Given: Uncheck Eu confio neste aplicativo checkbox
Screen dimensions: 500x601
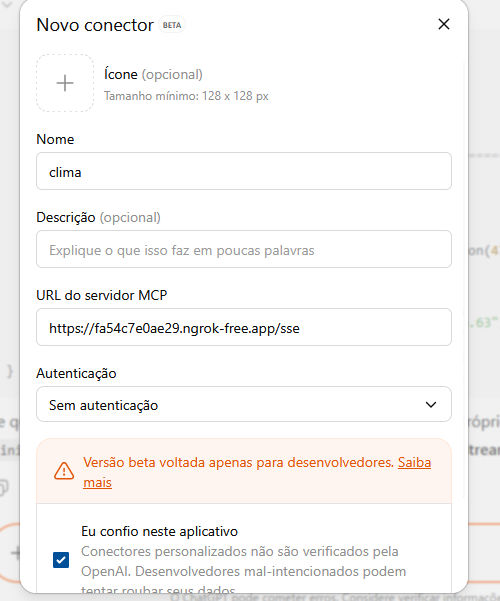Looking at the screenshot, I should pos(61,560).
